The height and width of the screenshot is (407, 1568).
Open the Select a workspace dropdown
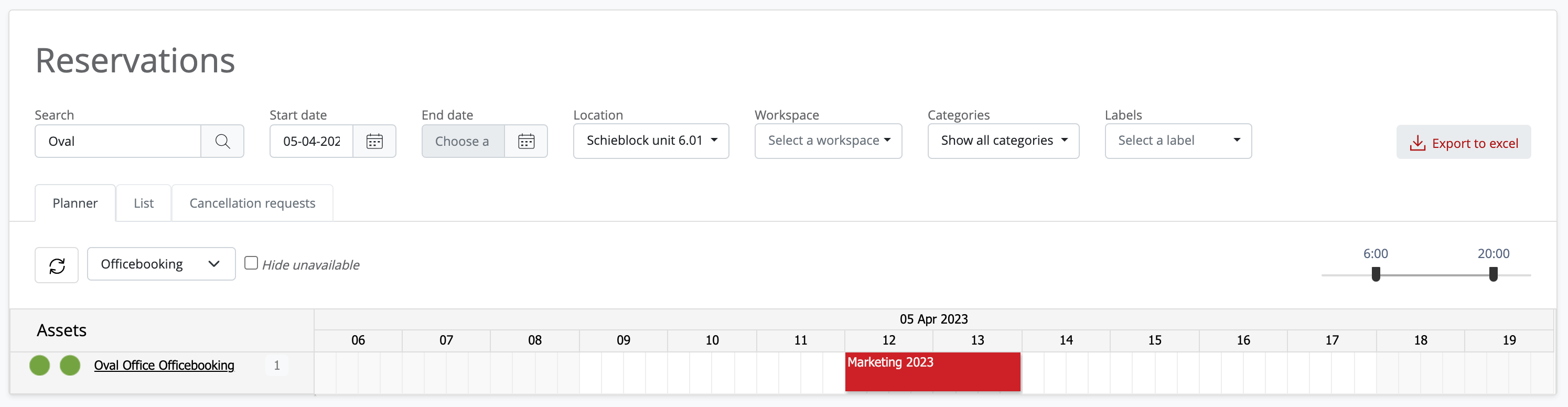pos(828,141)
